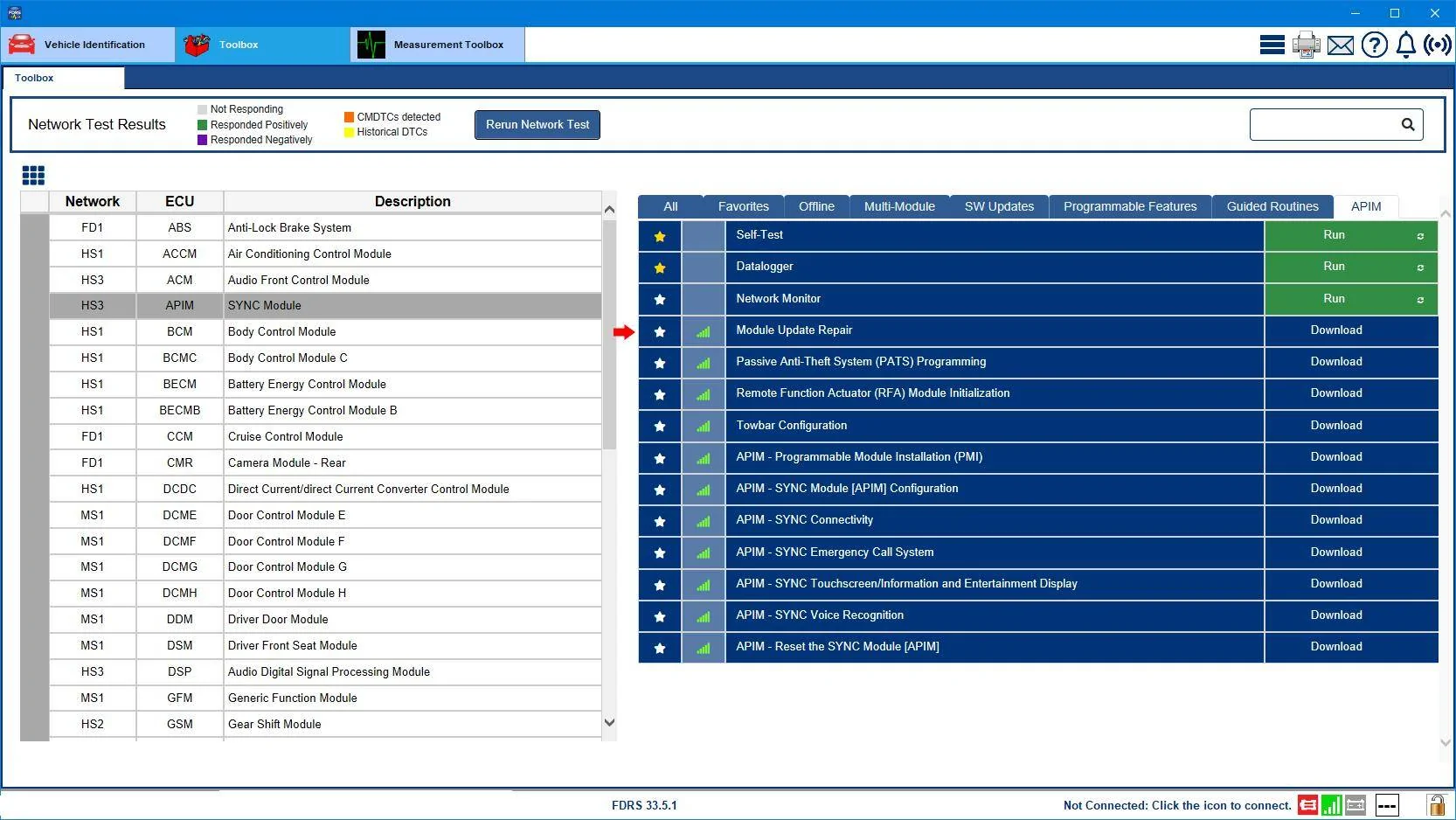
Task: Click the dashed box status bar icon
Action: click(1387, 805)
